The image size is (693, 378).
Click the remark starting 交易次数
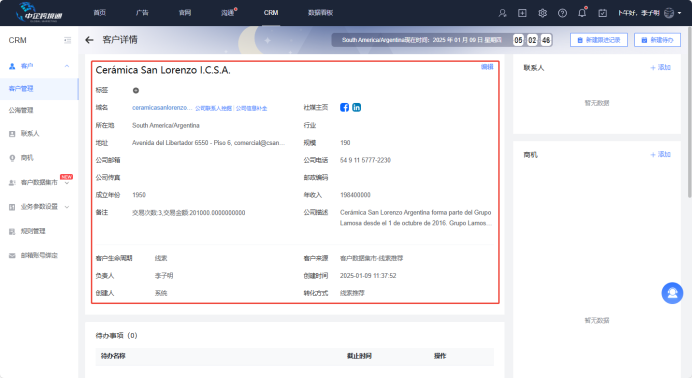point(189,213)
